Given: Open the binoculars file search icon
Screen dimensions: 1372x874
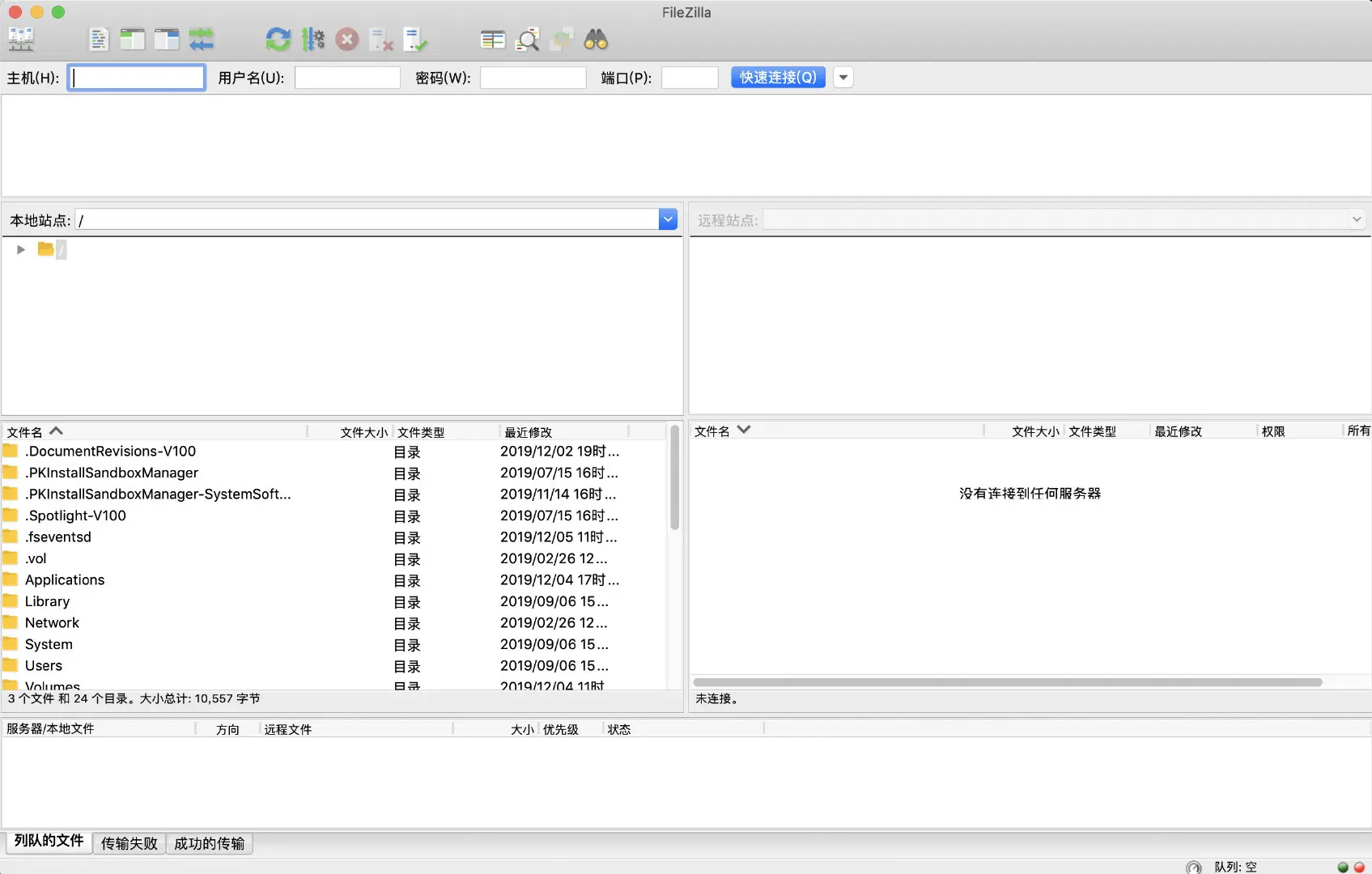Looking at the screenshot, I should (x=597, y=39).
